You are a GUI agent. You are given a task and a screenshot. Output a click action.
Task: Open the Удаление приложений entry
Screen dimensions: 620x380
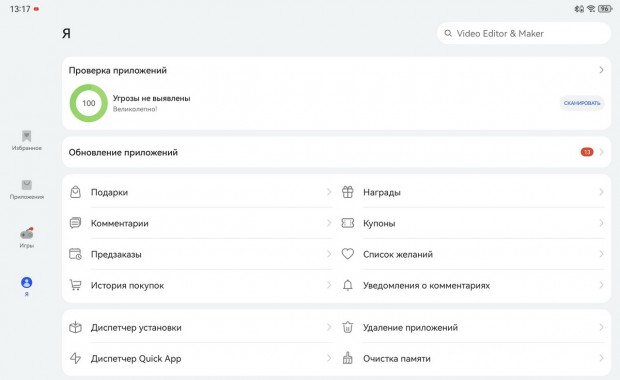point(473,327)
